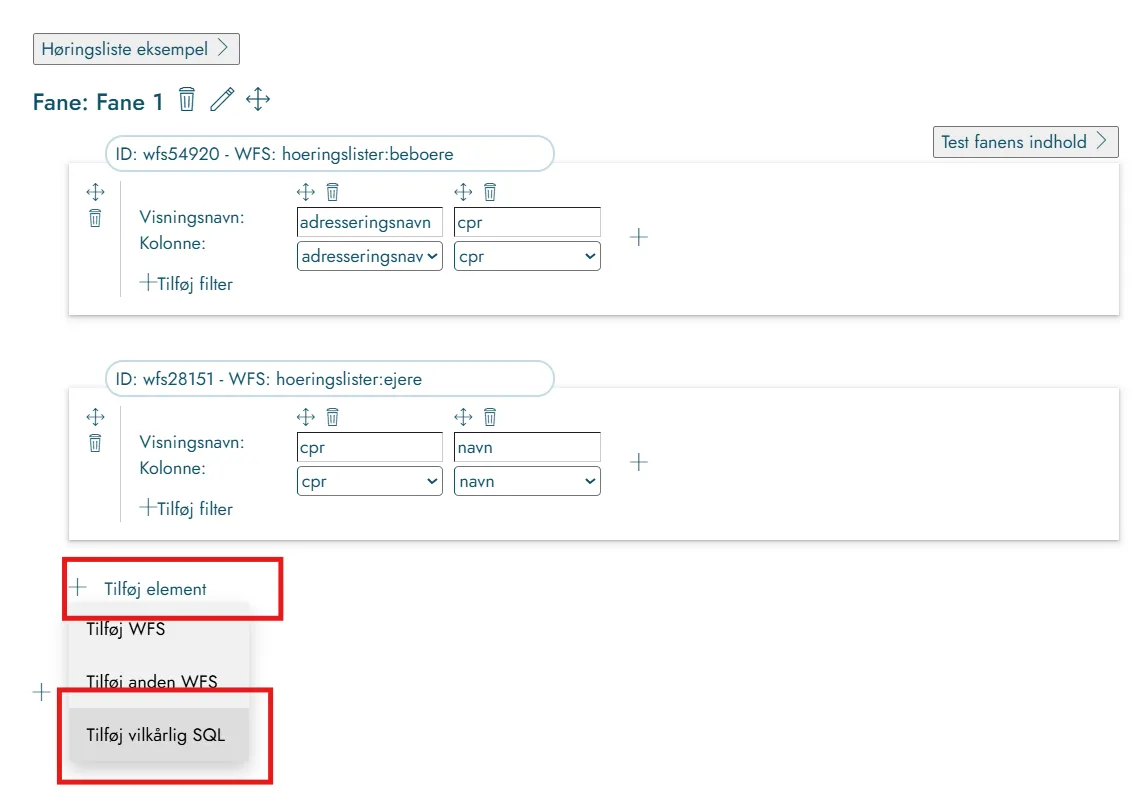Delete the whole hoeringslister:ejere block
The image size is (1147, 808).
pos(95,443)
